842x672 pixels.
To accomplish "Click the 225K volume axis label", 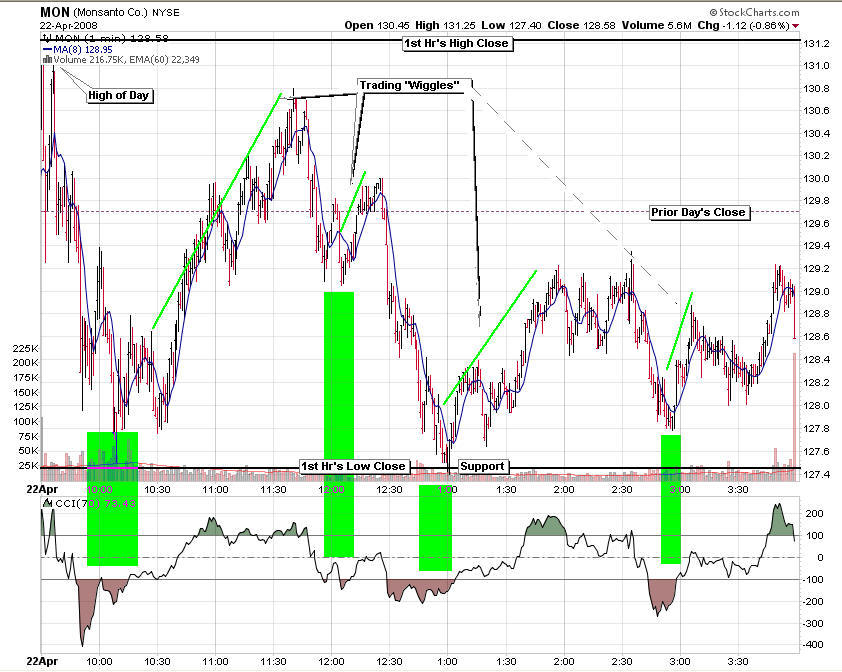I will 26,349.
